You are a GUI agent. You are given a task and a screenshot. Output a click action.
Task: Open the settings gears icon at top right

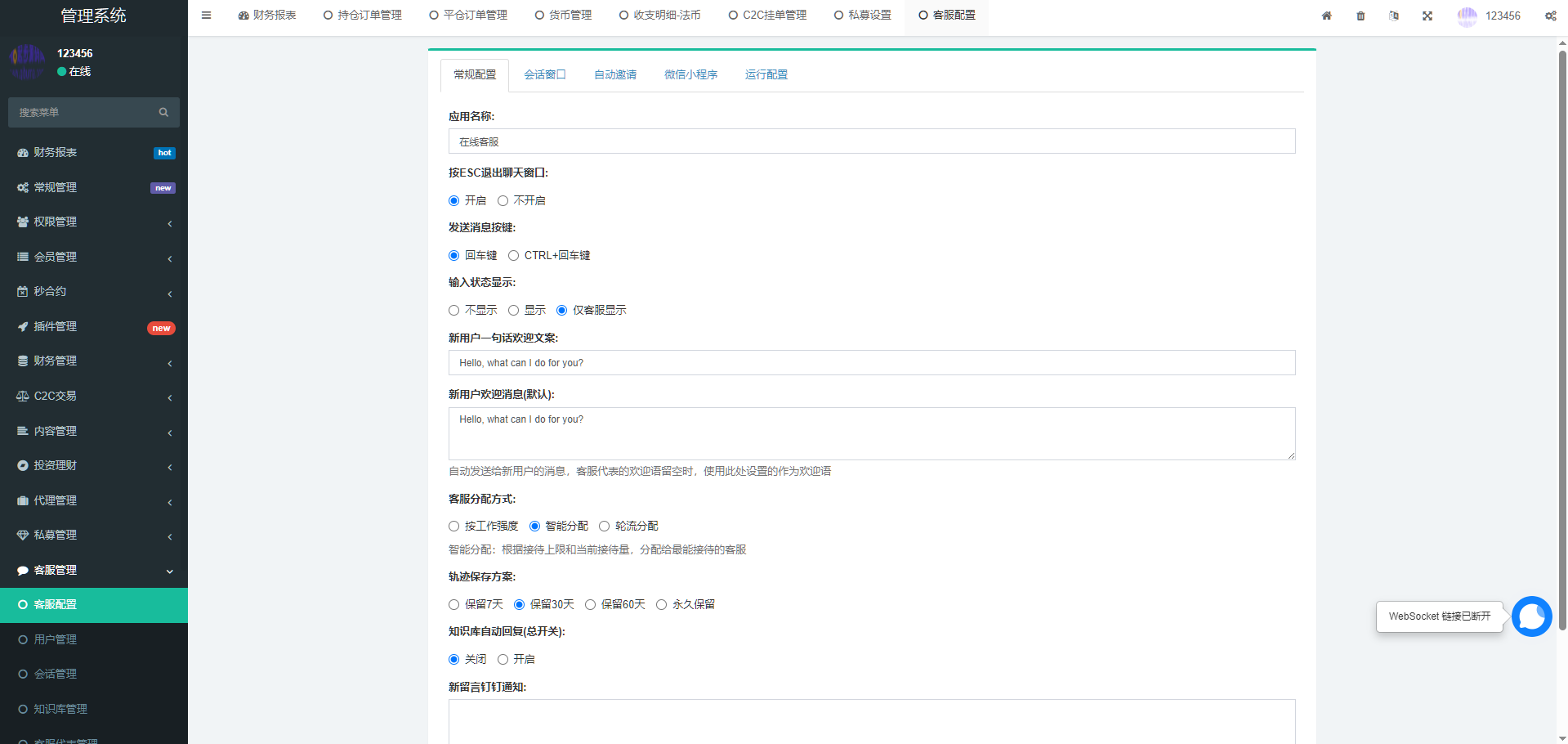(1550, 16)
